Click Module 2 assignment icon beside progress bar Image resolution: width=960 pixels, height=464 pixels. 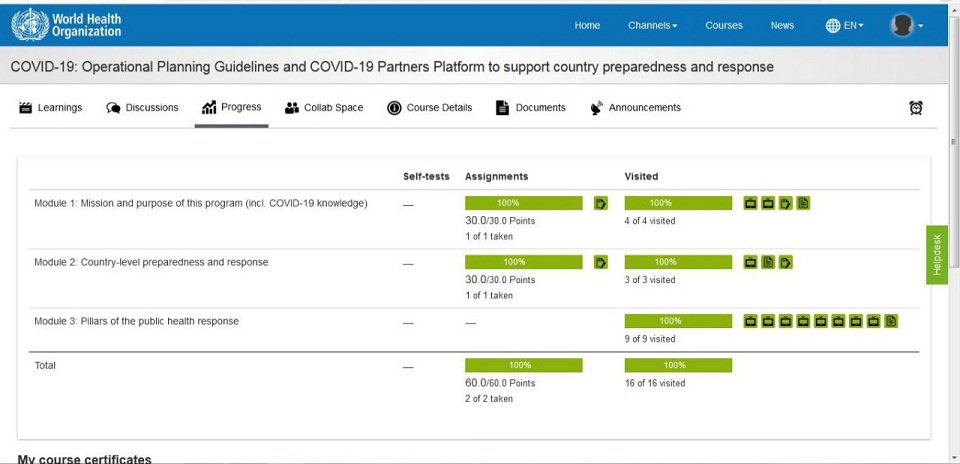[601, 263]
